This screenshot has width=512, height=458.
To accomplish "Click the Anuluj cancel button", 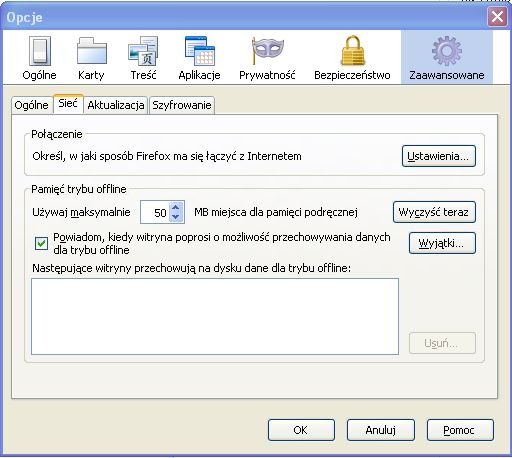I will [x=381, y=430].
